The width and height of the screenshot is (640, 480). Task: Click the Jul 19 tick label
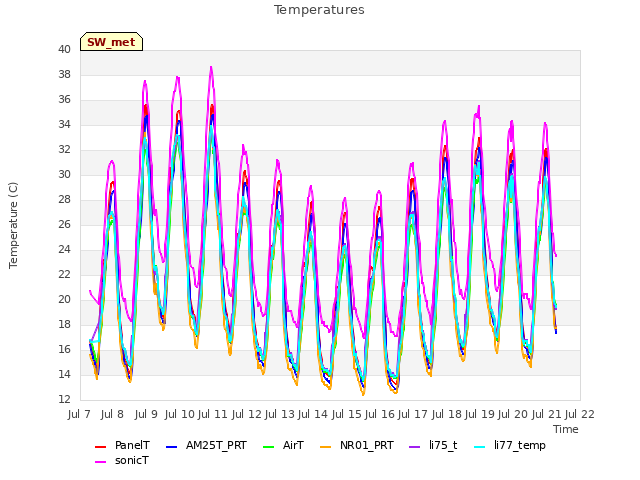pos(480,414)
